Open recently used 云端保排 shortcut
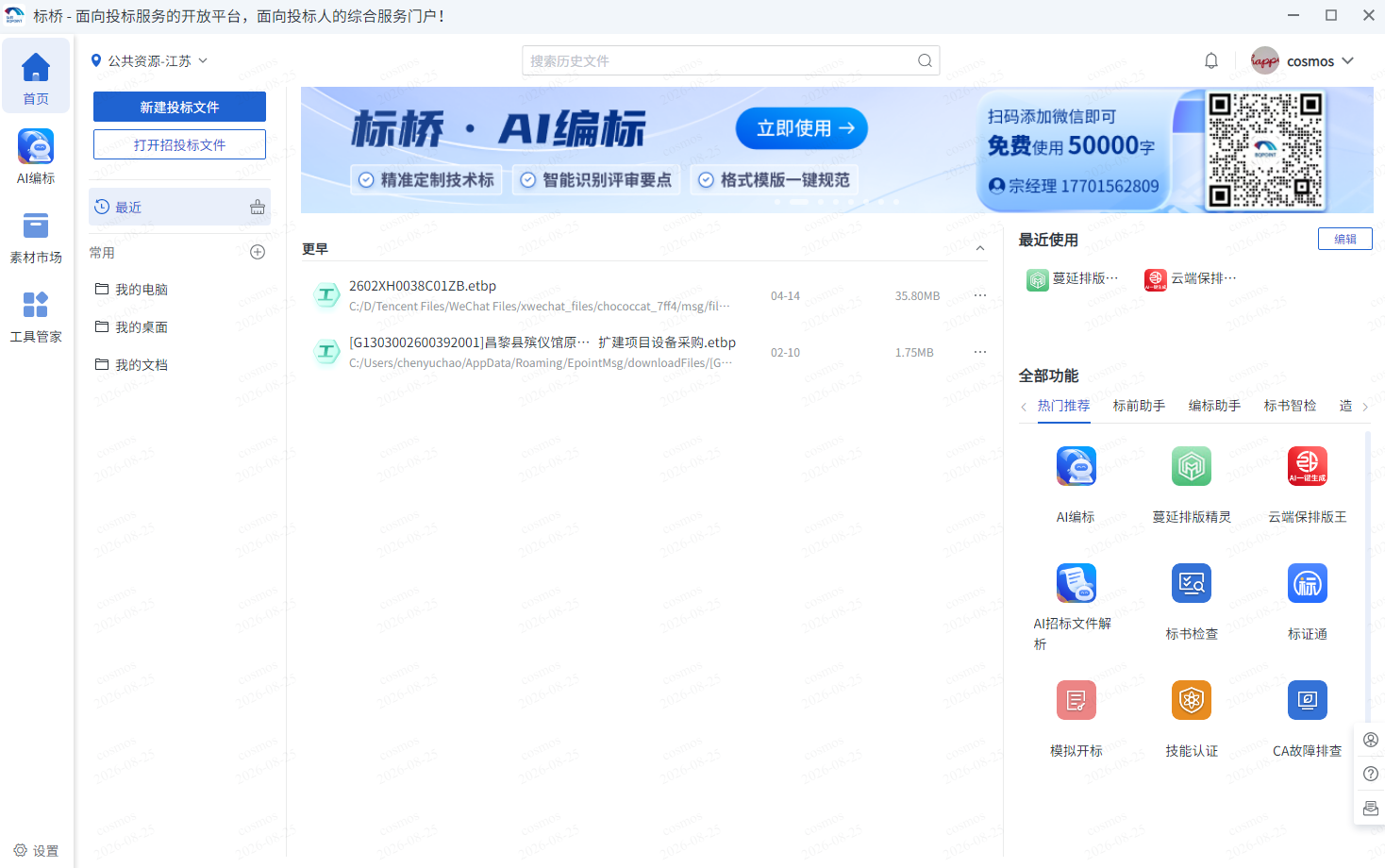Screen dimensions: 1385x868 (x=1191, y=279)
